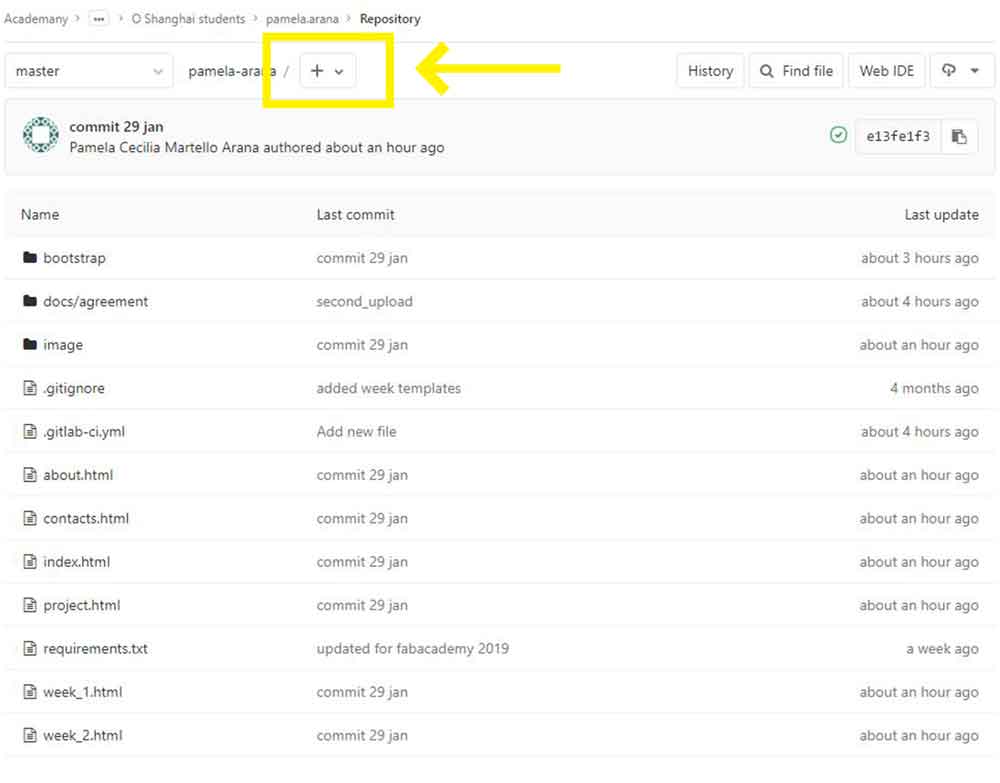Click the bootstrap folder icon
The image size is (1000, 783).
click(x=30, y=258)
